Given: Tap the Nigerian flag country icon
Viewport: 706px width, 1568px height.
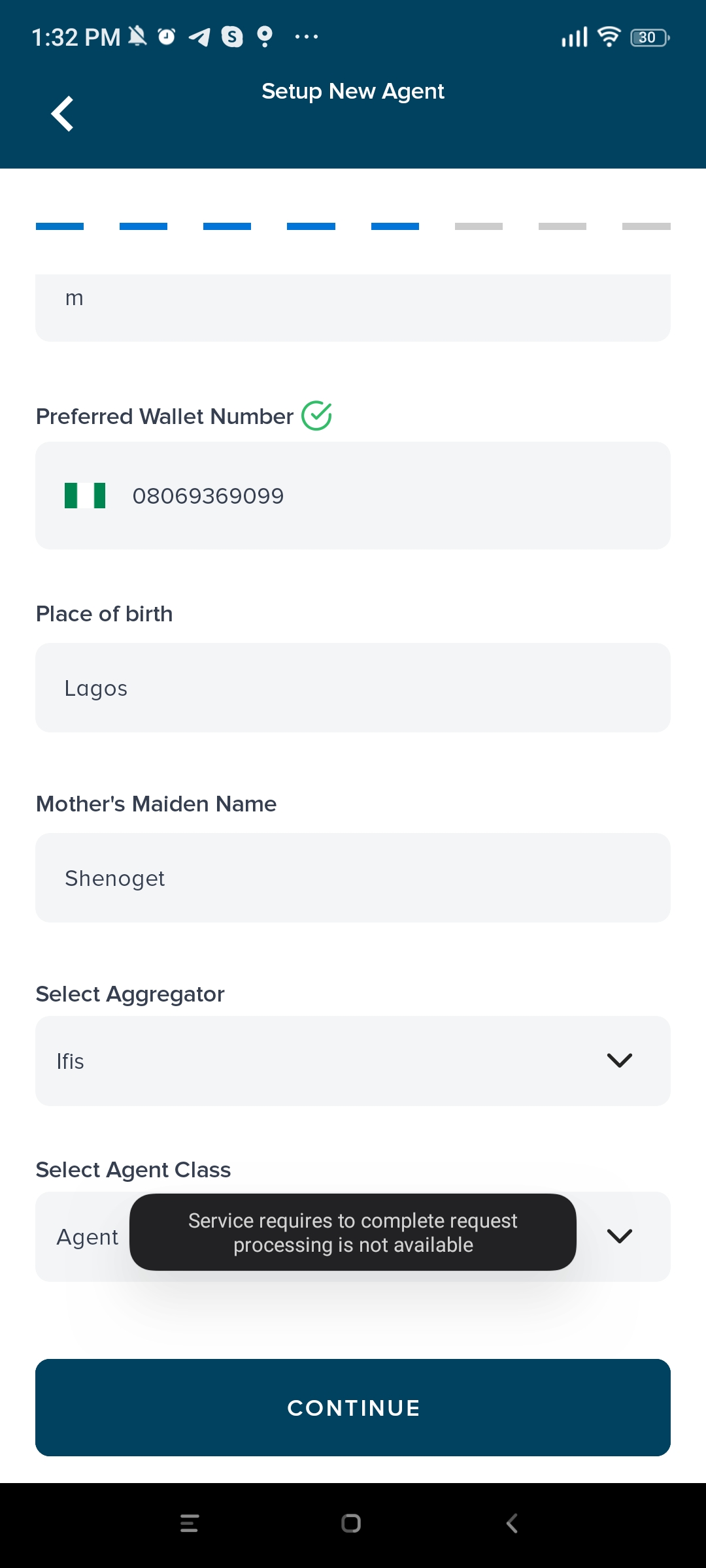Looking at the screenshot, I should point(85,495).
